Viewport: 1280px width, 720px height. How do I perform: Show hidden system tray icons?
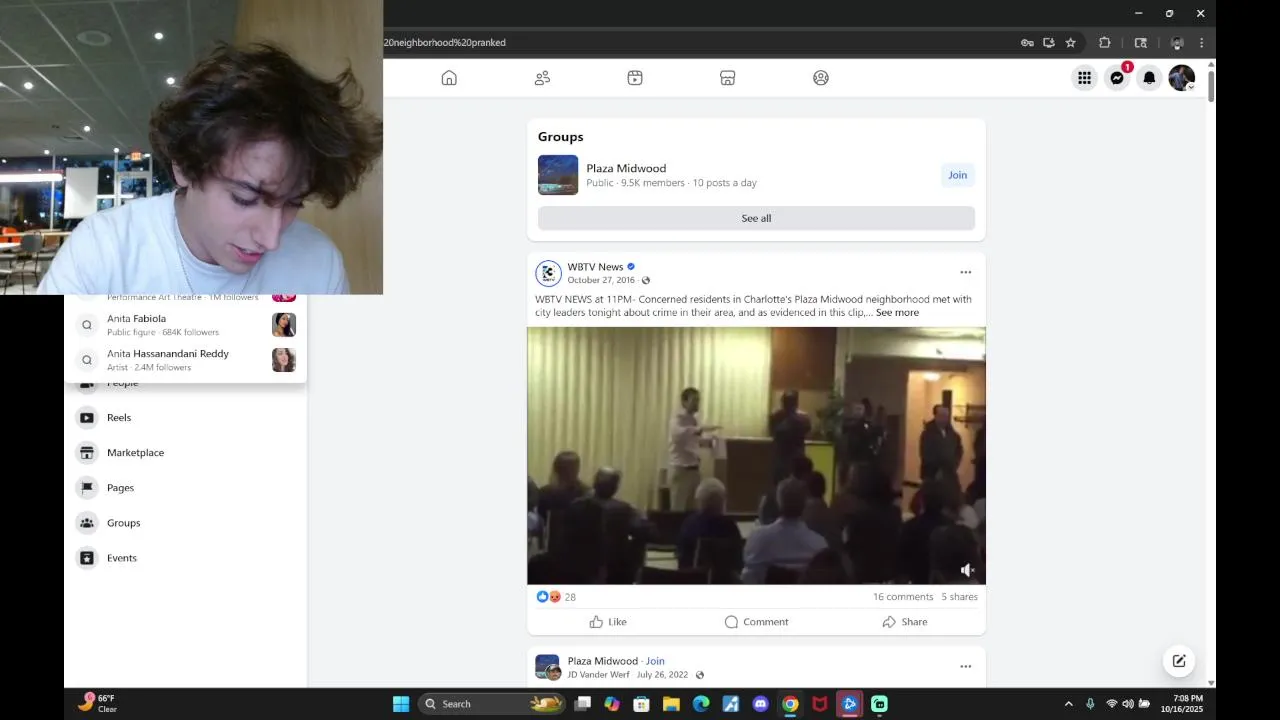[1068, 704]
